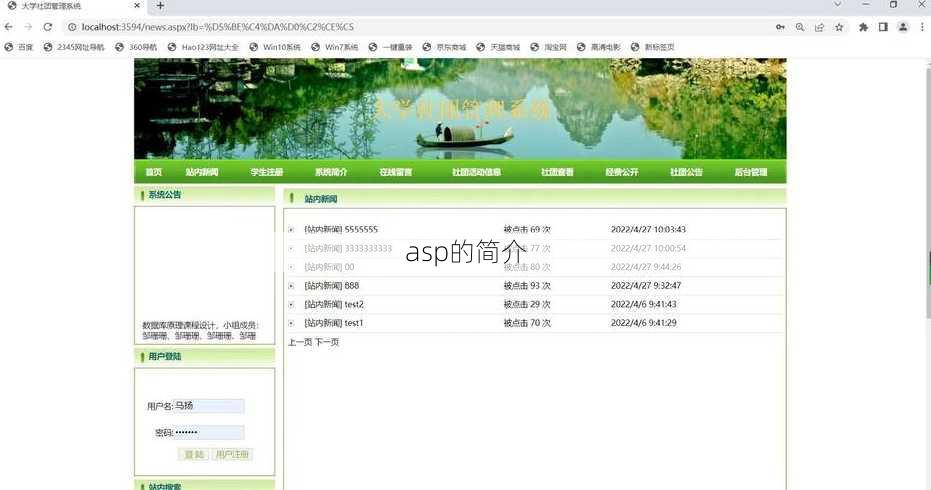Screen dimensions: 931x490
Task: Click the 用户注册 button
Action: click(x=232, y=454)
